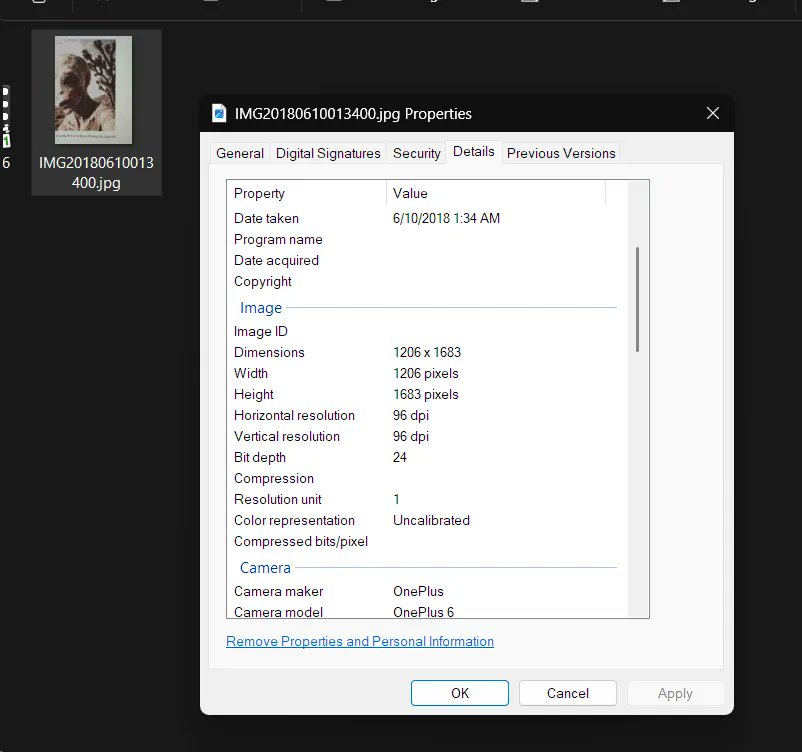Select the Compressed bits/pixel property
Screen dimensions: 802x752
(x=301, y=541)
